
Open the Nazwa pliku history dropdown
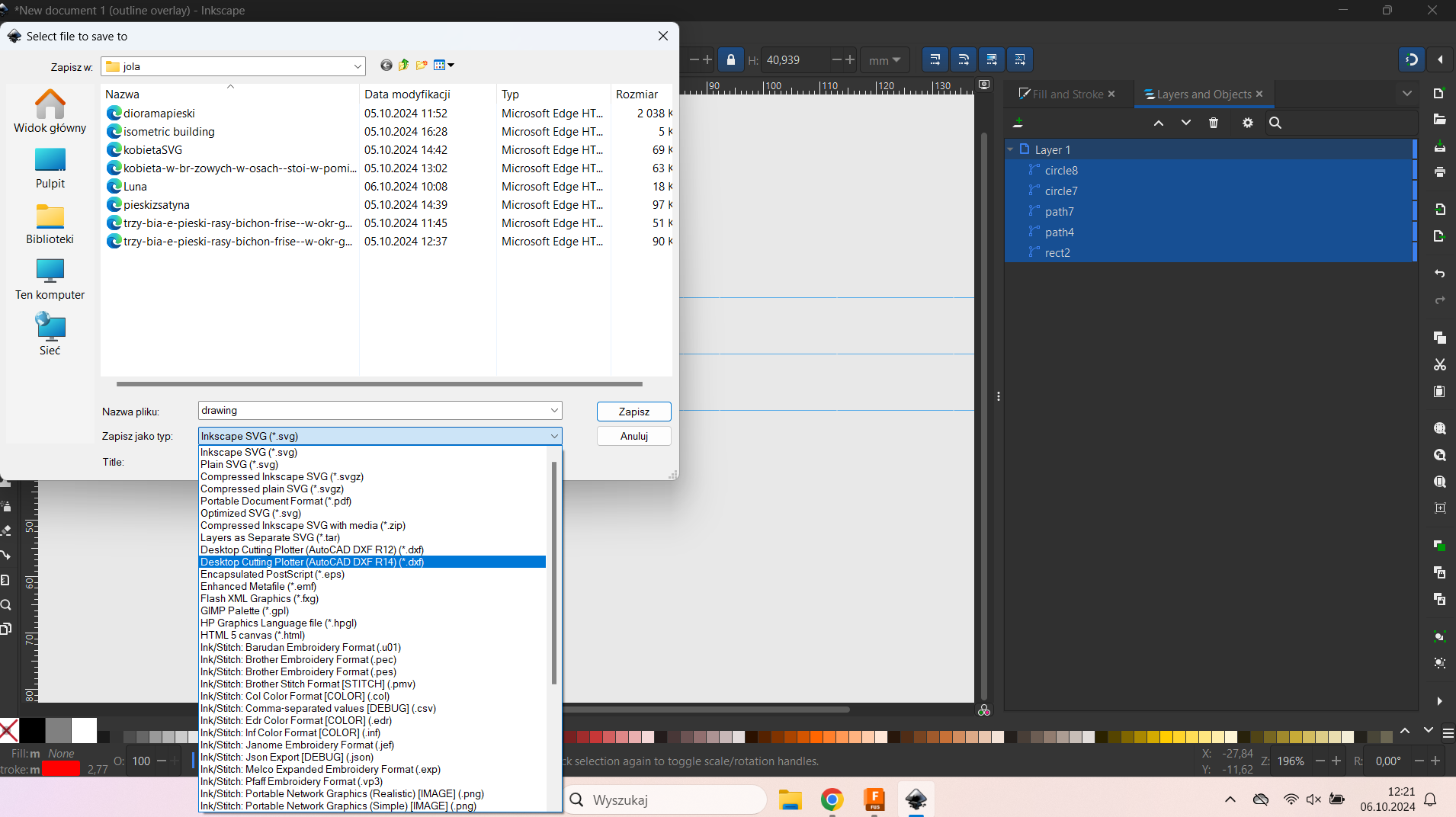click(x=554, y=411)
